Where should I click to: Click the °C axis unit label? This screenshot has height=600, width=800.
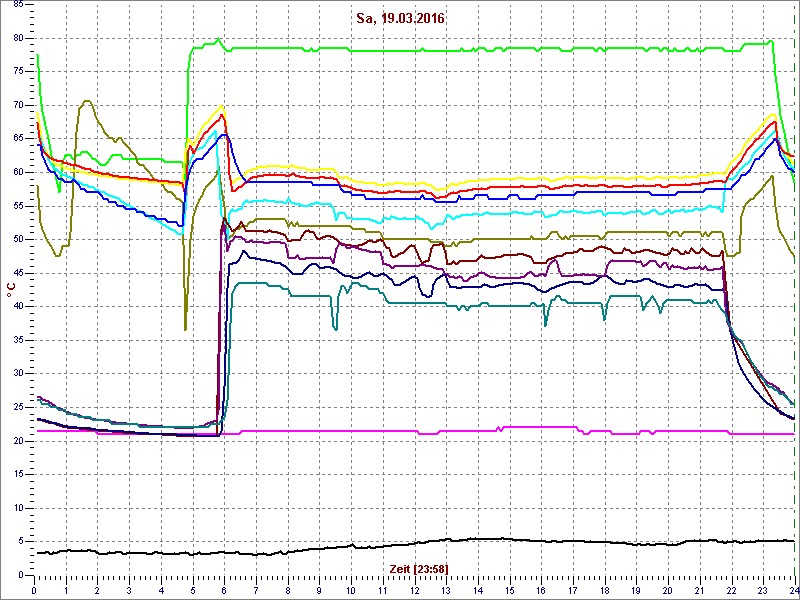(11, 291)
